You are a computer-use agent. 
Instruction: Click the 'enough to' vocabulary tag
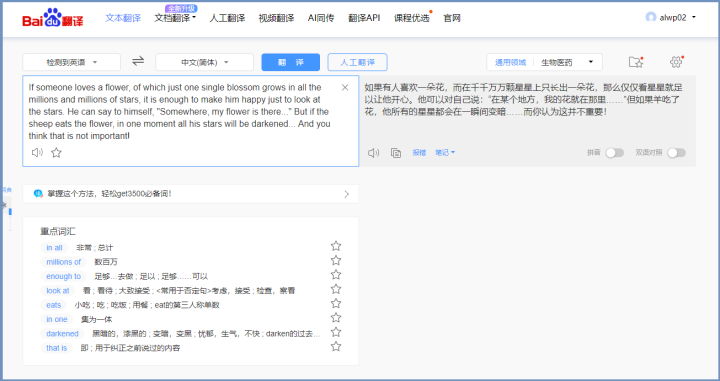(x=63, y=276)
